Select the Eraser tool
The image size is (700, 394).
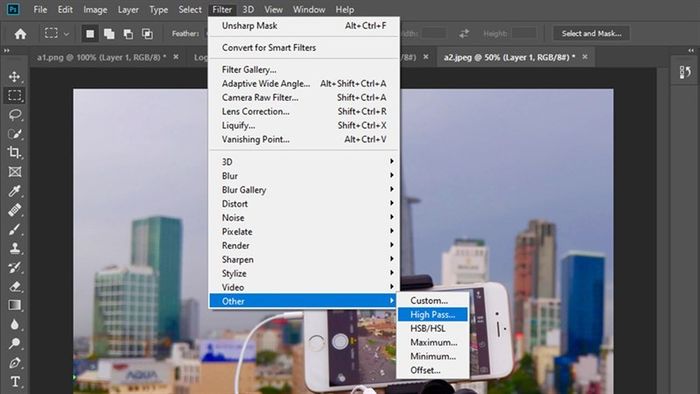coord(14,286)
